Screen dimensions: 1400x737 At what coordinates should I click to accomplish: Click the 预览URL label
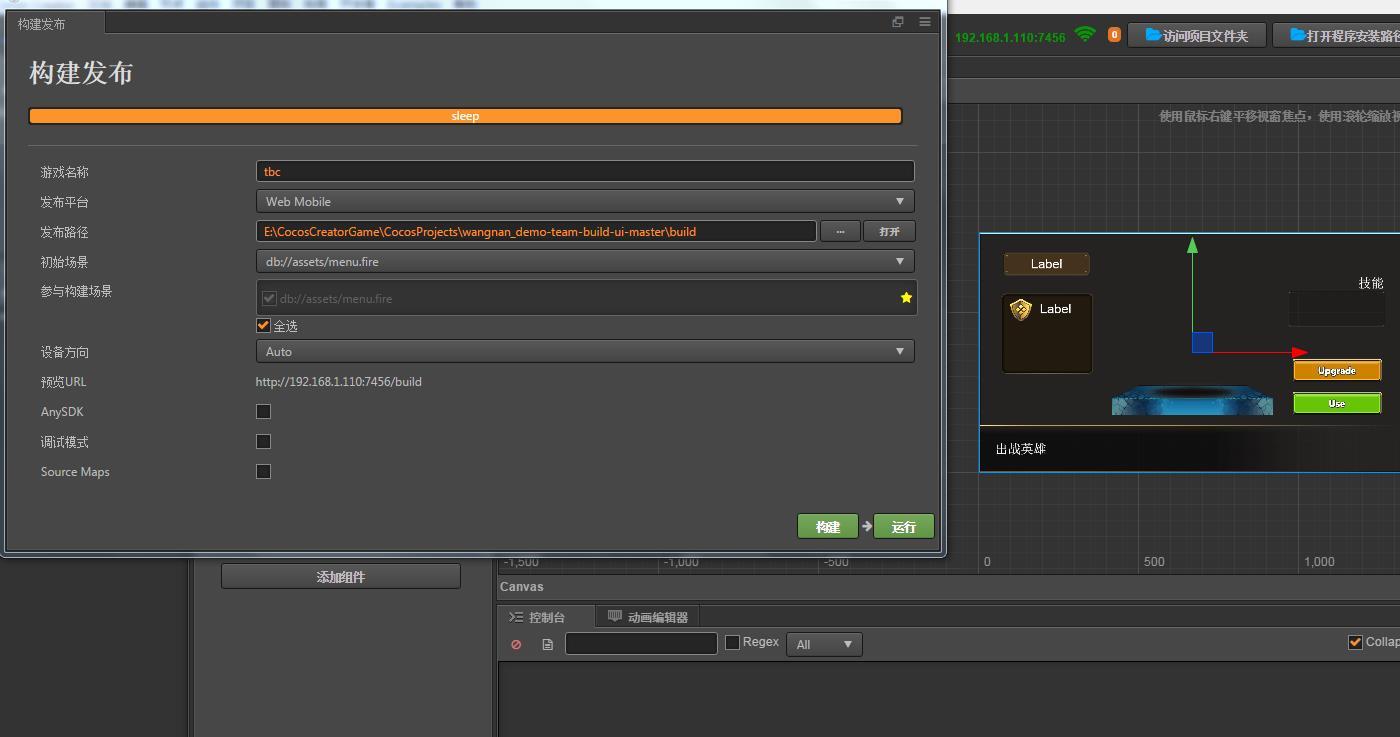pyautogui.click(x=63, y=382)
